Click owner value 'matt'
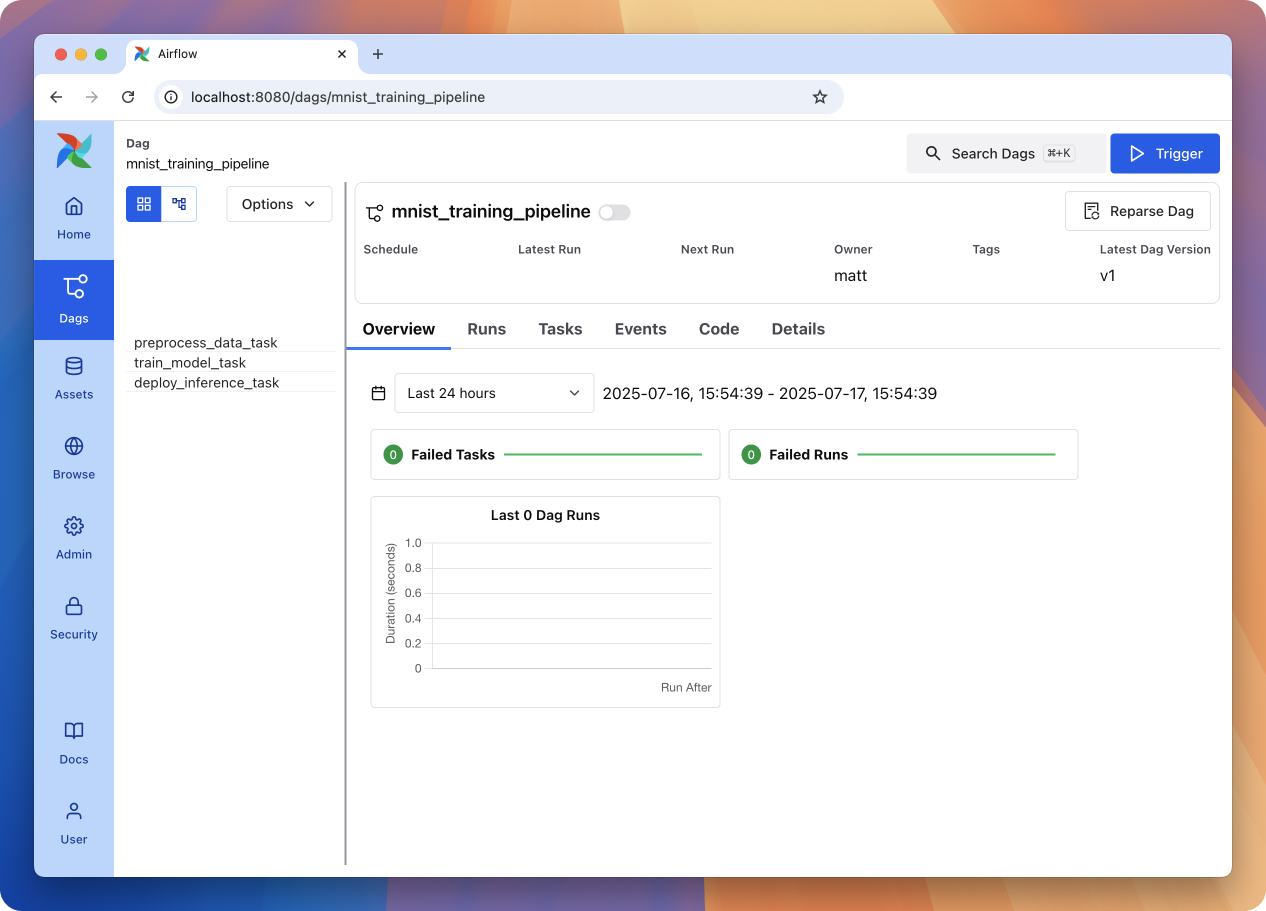This screenshot has width=1266, height=911. coord(851,275)
